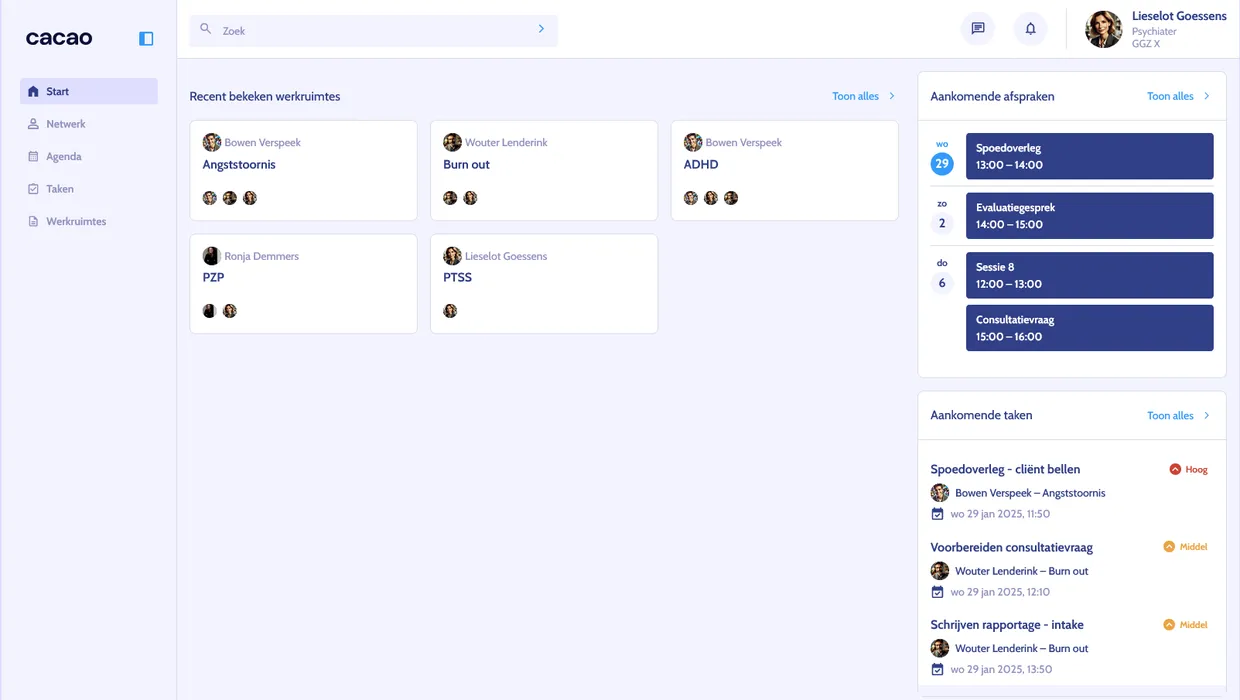This screenshot has width=1240, height=700.
Task: Click the chevron beside afspraken Toon alles
Action: pyautogui.click(x=1207, y=96)
